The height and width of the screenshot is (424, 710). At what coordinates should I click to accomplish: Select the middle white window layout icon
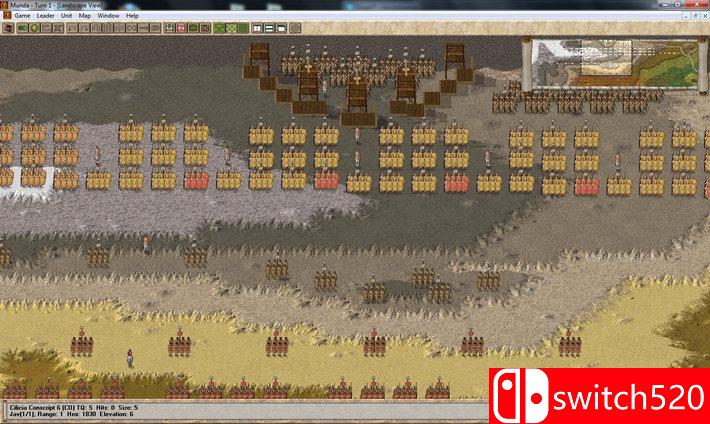click(269, 28)
